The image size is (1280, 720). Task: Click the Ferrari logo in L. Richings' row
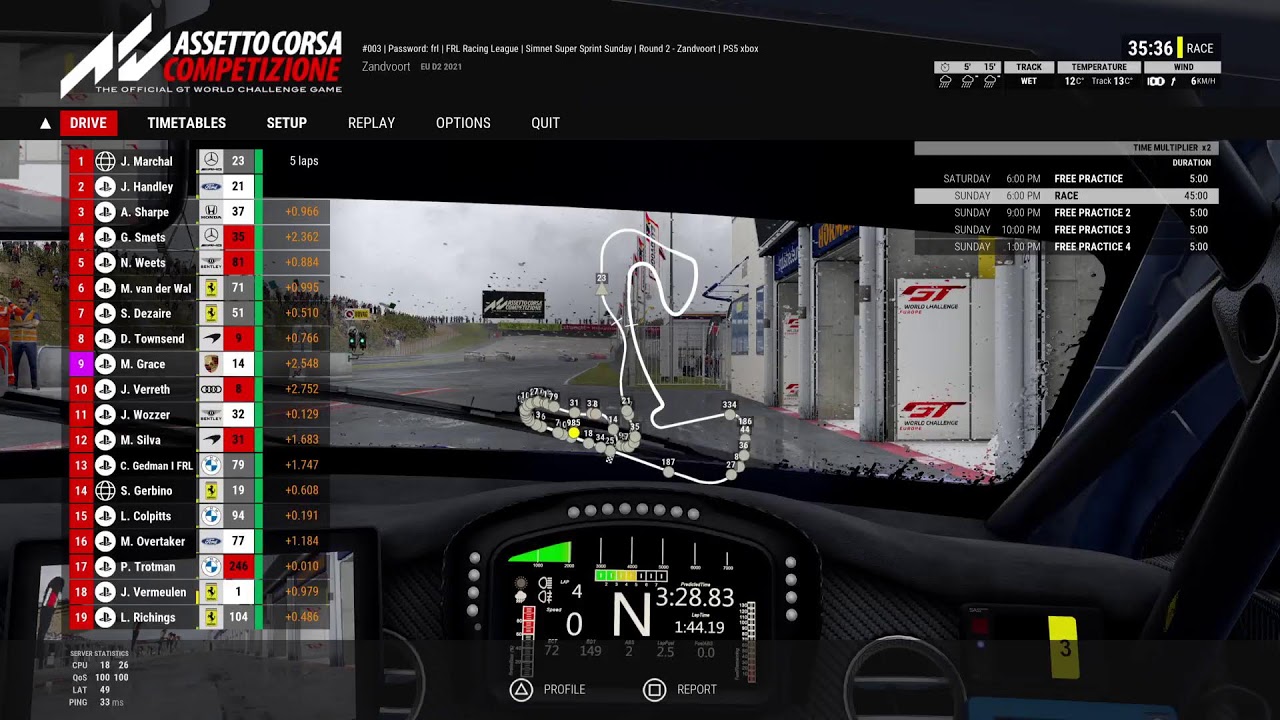tap(211, 617)
